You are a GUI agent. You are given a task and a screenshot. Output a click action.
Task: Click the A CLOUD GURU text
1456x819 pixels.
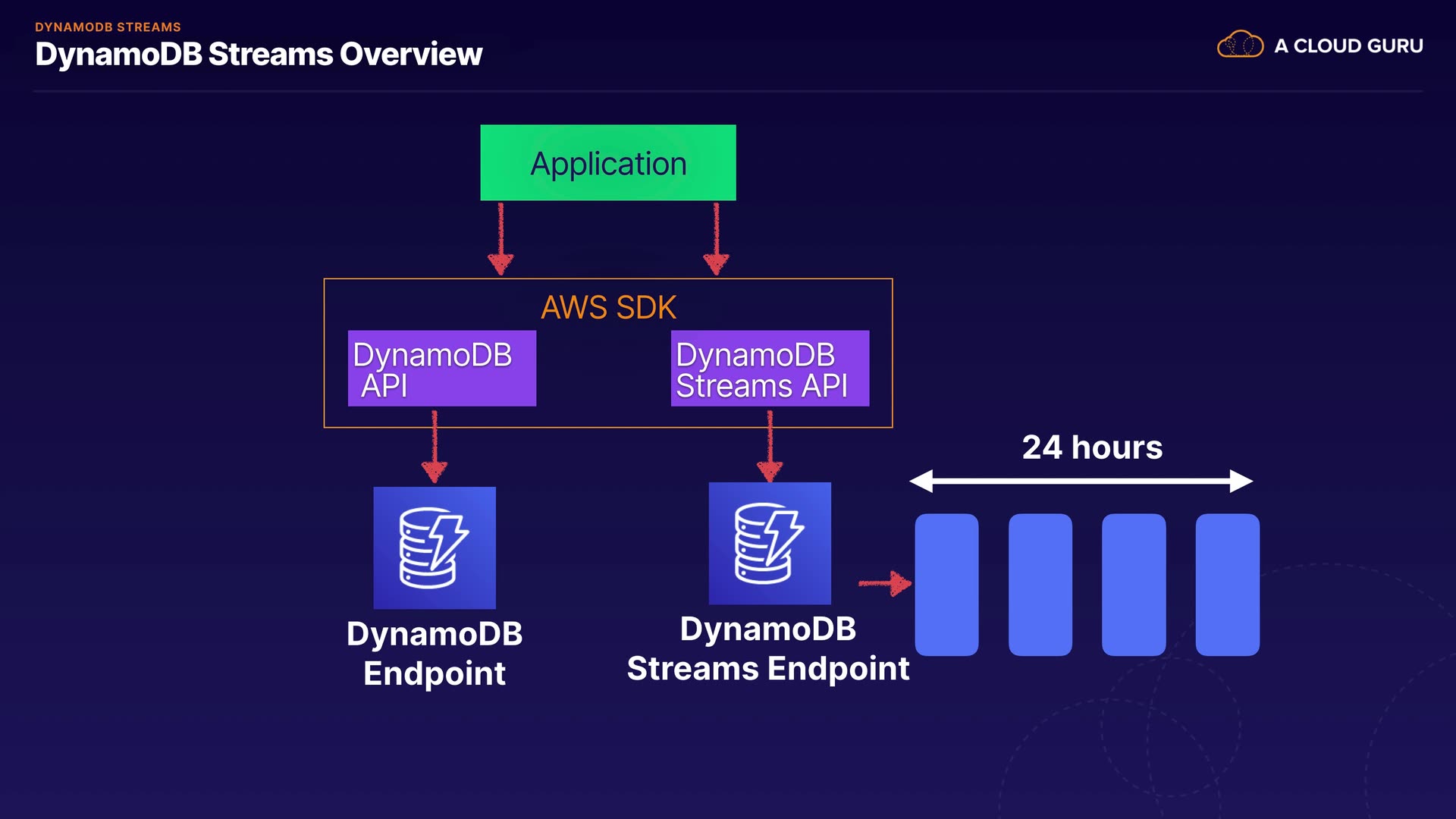(x=1348, y=45)
